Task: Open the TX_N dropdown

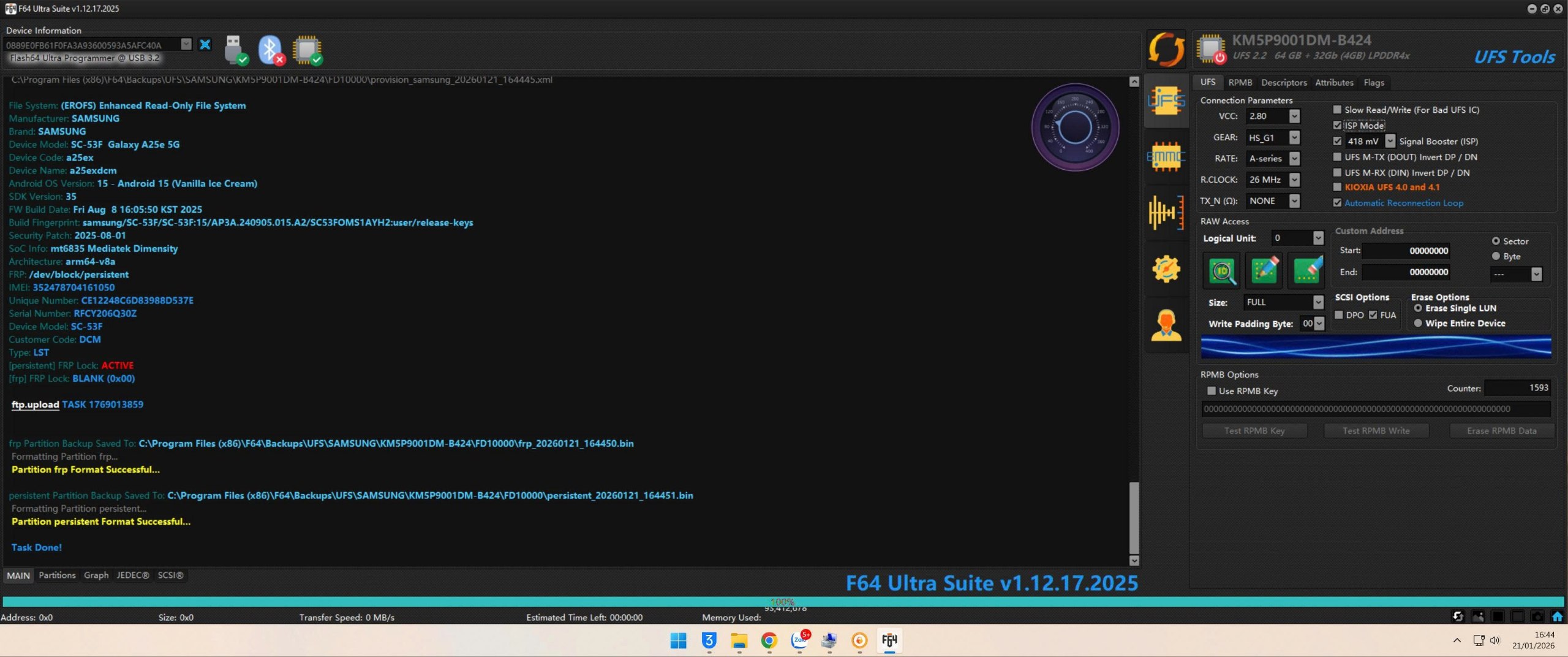Action: click(x=1294, y=201)
